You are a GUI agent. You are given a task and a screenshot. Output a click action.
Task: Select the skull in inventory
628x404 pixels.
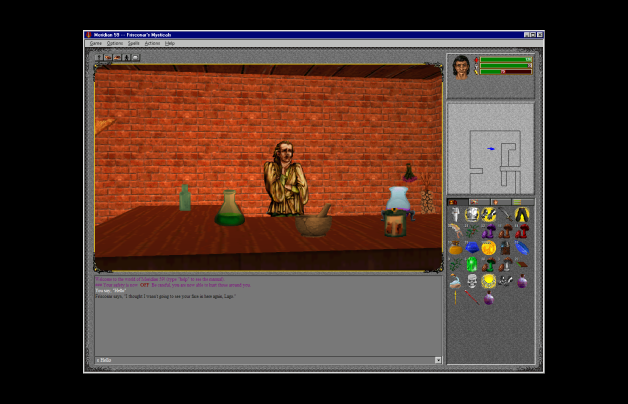[x=472, y=281]
